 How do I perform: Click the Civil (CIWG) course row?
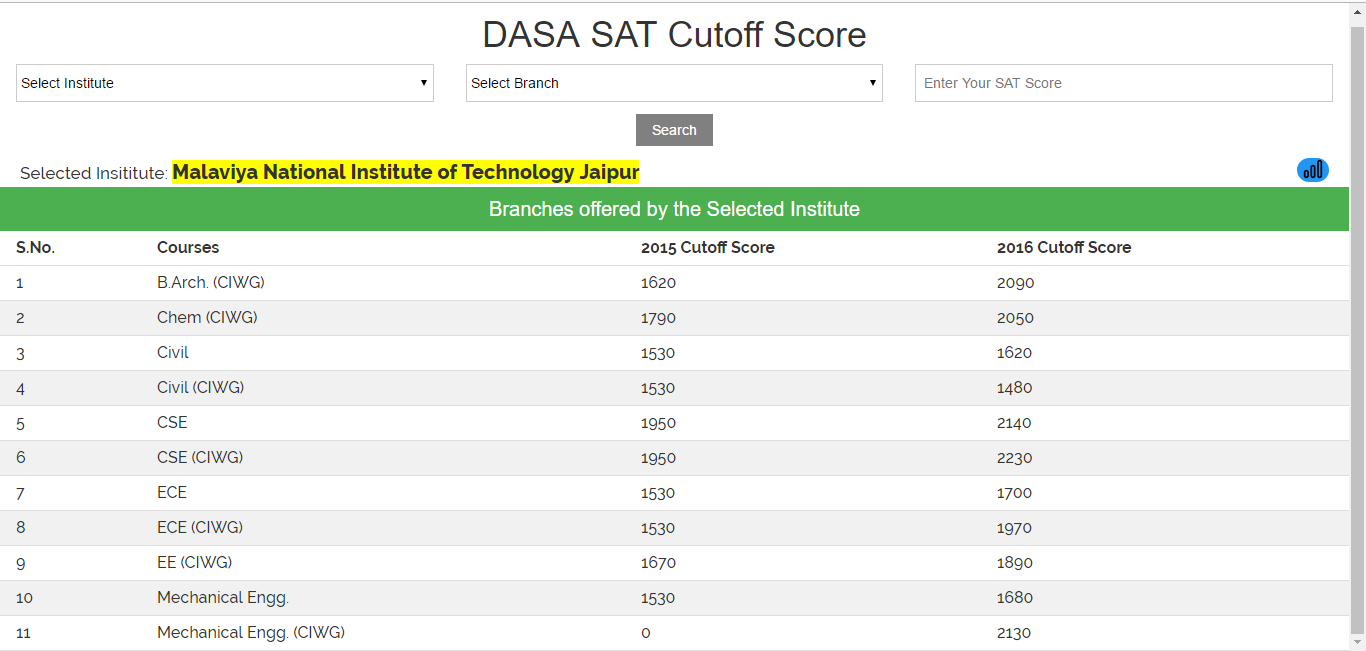[x=200, y=388]
